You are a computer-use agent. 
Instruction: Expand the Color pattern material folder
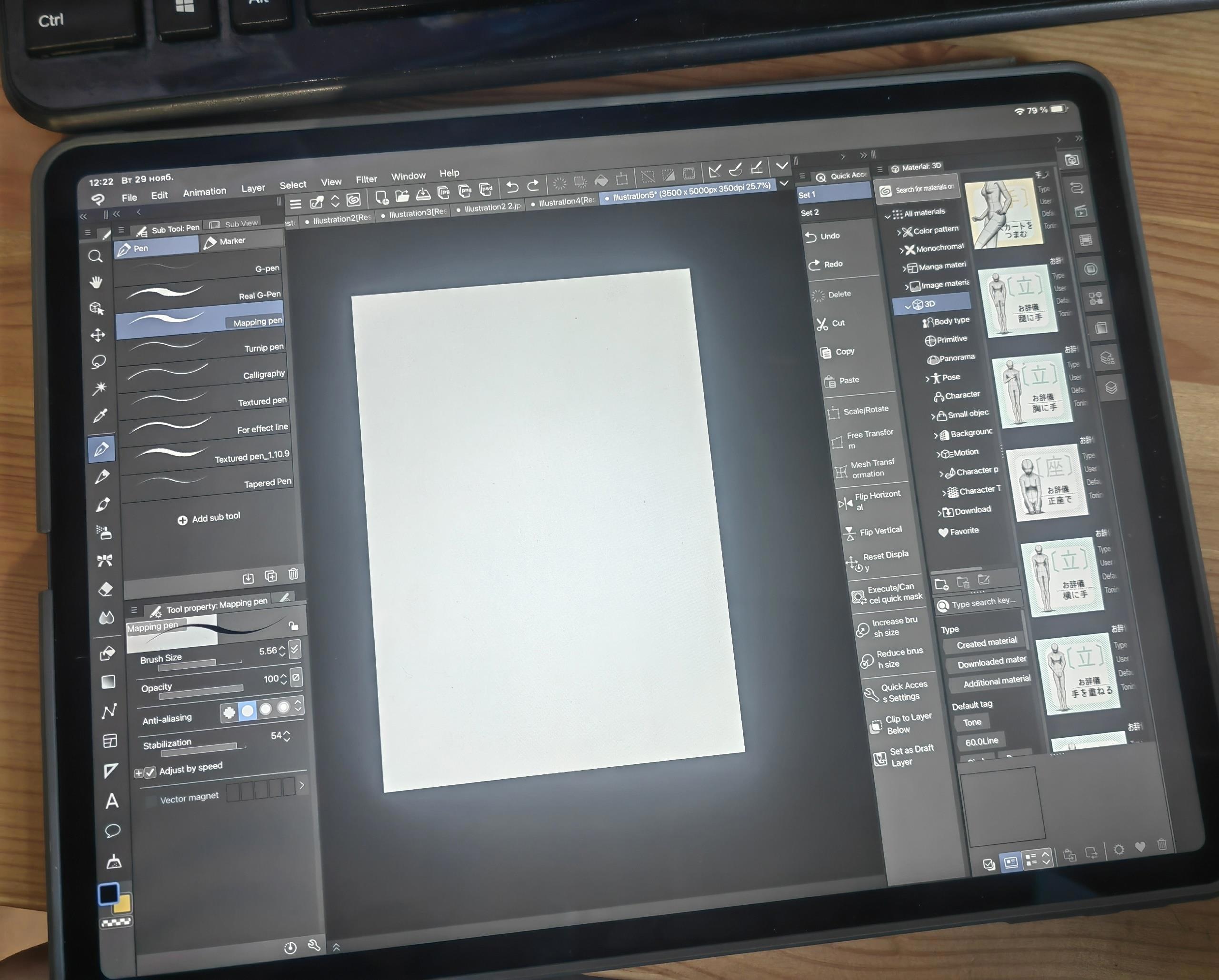pos(899,232)
